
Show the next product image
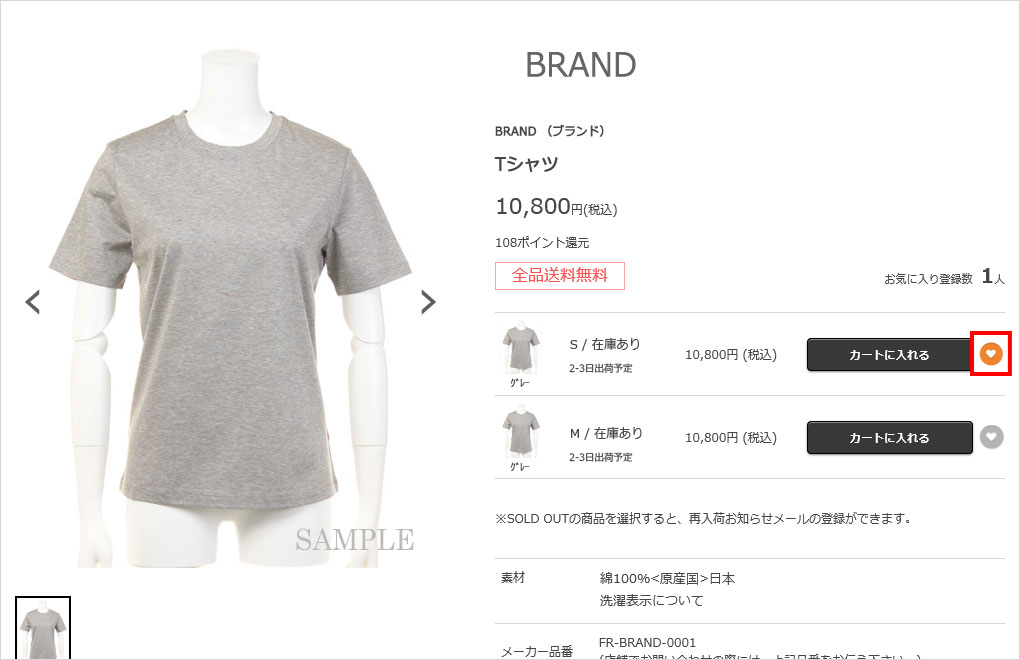tap(427, 302)
